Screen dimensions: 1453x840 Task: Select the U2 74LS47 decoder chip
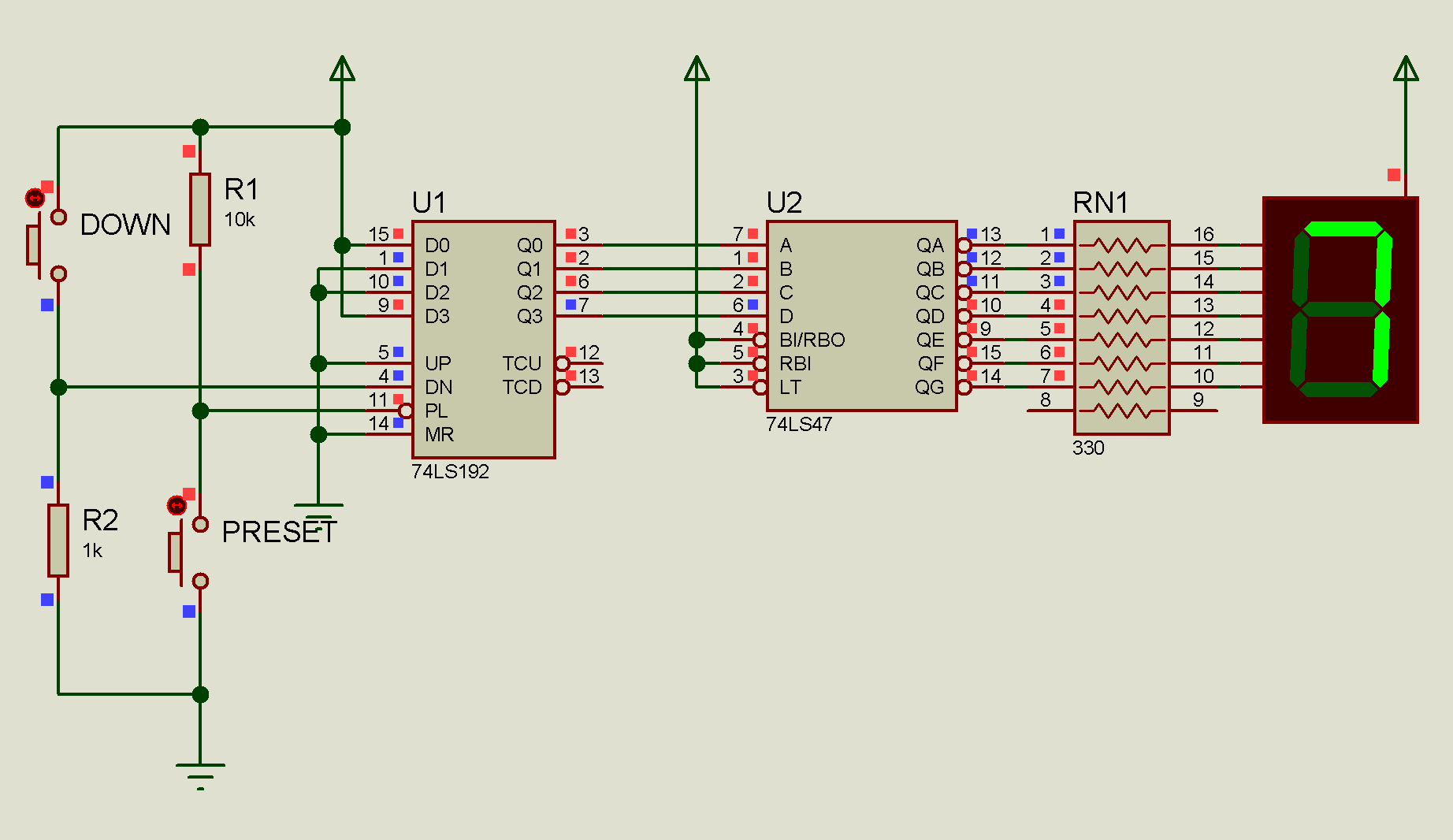click(862, 316)
